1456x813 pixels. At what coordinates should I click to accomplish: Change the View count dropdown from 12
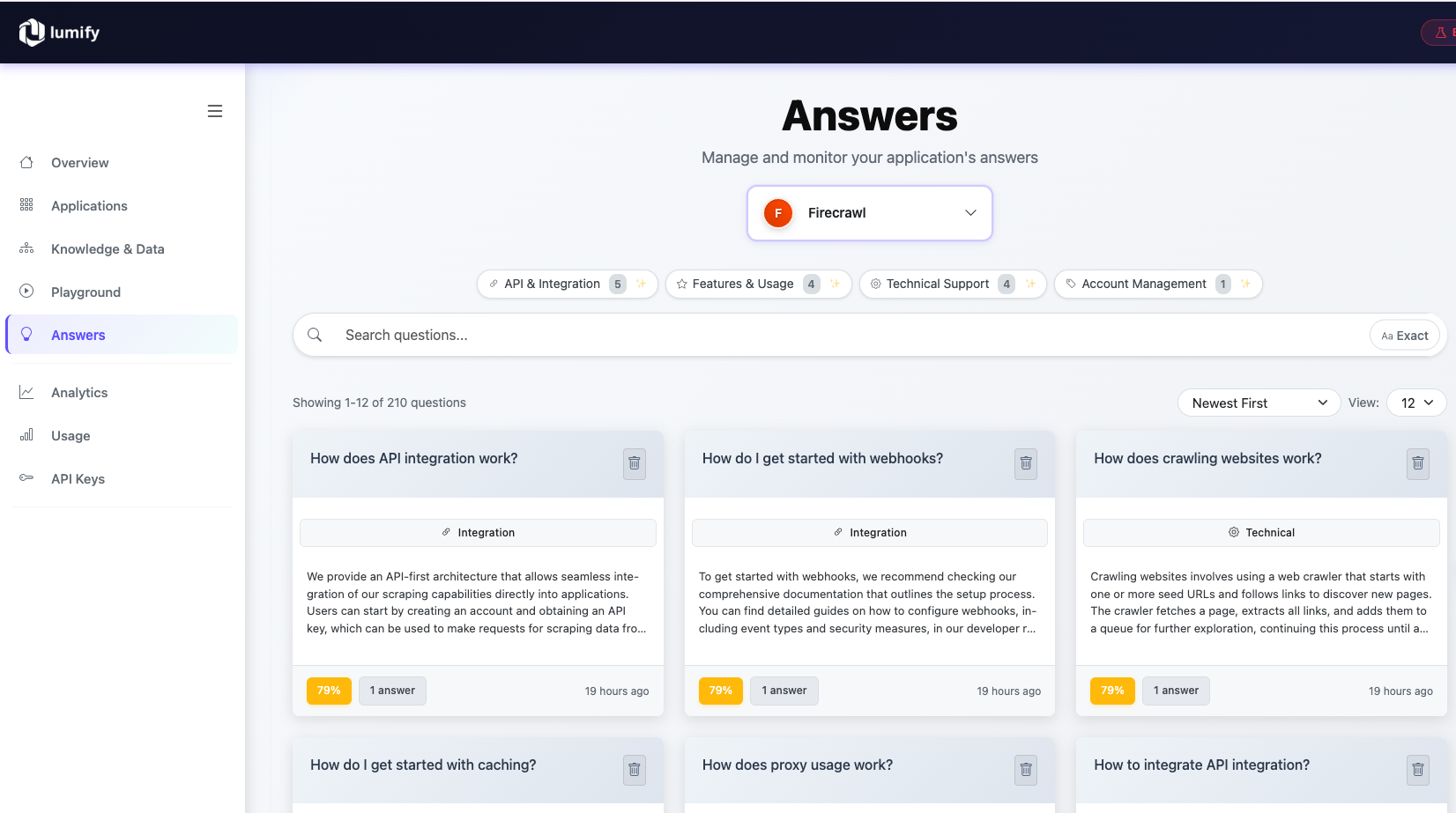(x=1415, y=403)
